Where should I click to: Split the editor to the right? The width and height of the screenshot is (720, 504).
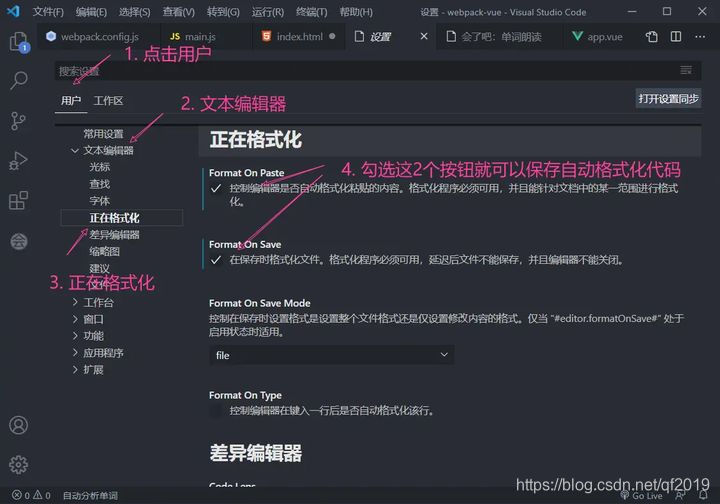coord(675,36)
